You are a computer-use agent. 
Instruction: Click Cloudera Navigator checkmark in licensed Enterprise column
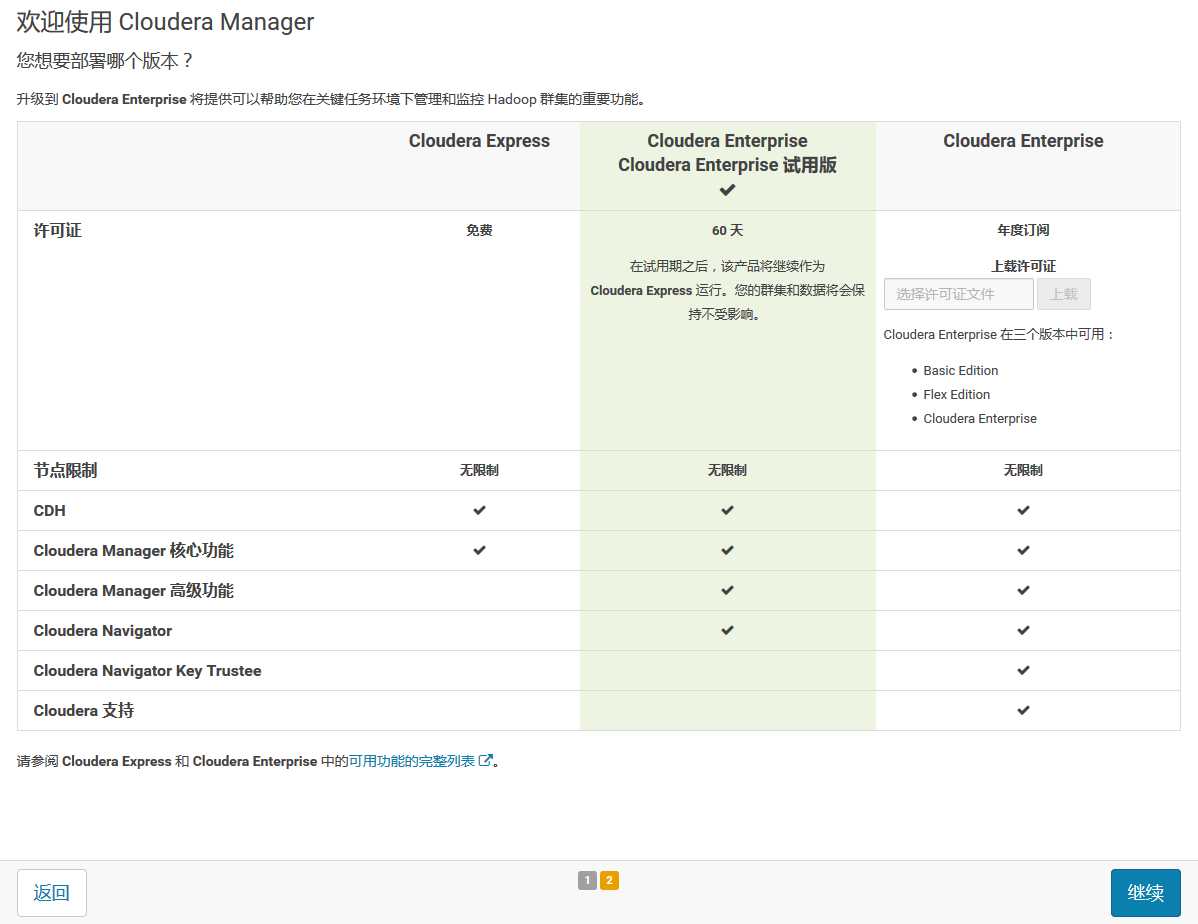coord(1023,631)
